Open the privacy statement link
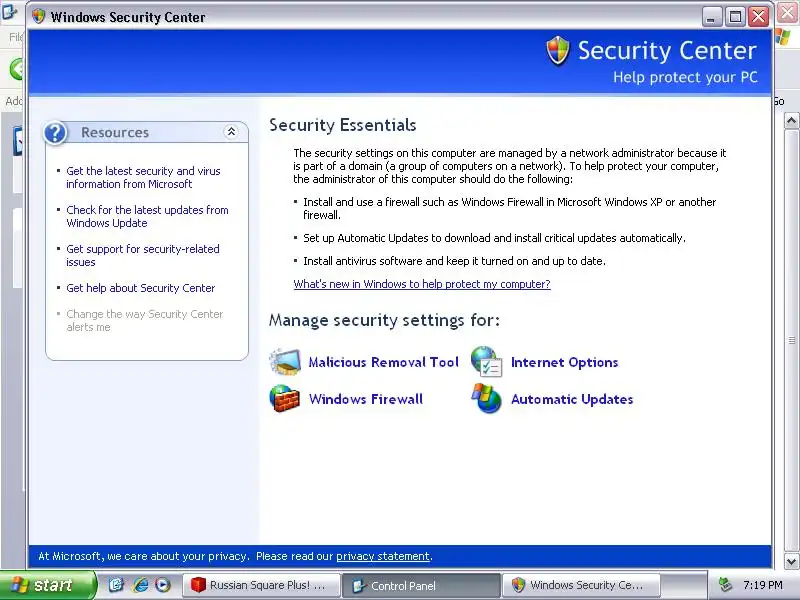 (383, 556)
